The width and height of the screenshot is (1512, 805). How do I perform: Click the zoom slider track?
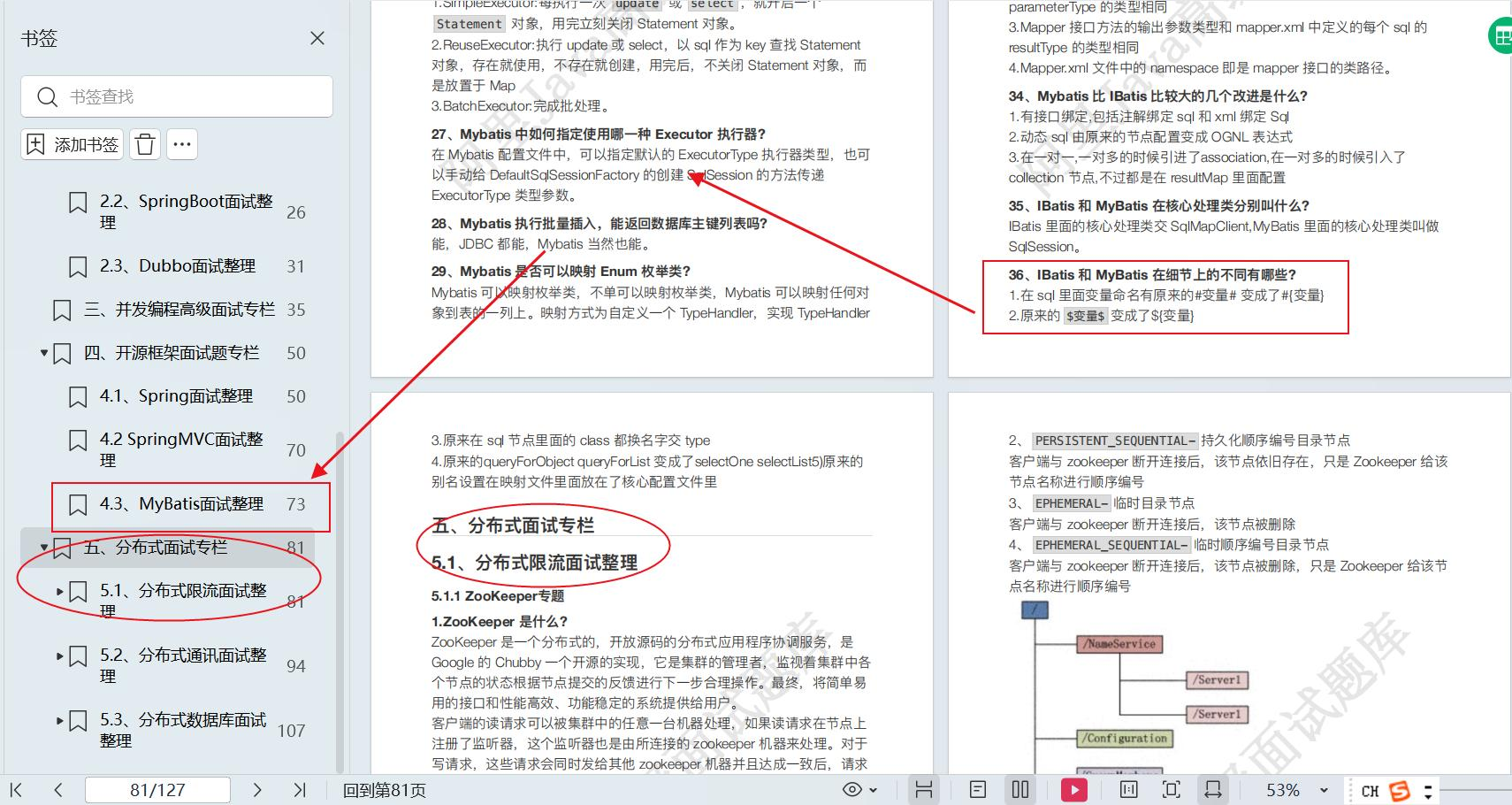coord(1475,790)
